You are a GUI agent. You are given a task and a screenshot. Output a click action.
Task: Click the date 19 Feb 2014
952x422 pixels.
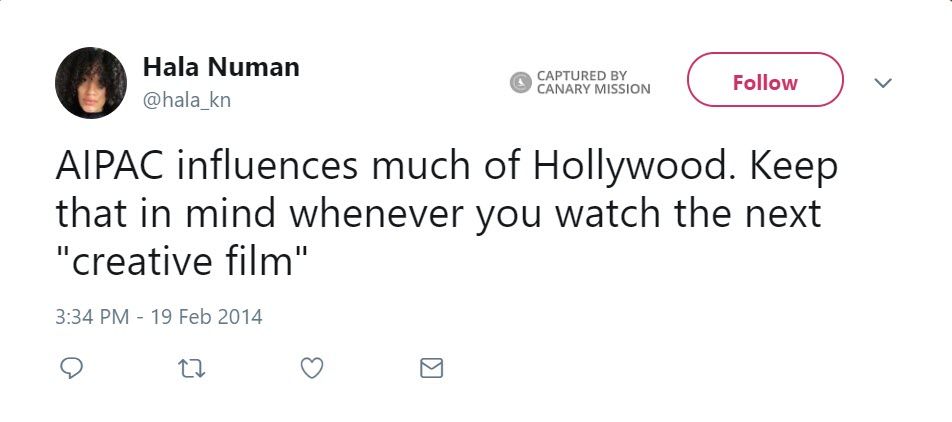[206, 317]
